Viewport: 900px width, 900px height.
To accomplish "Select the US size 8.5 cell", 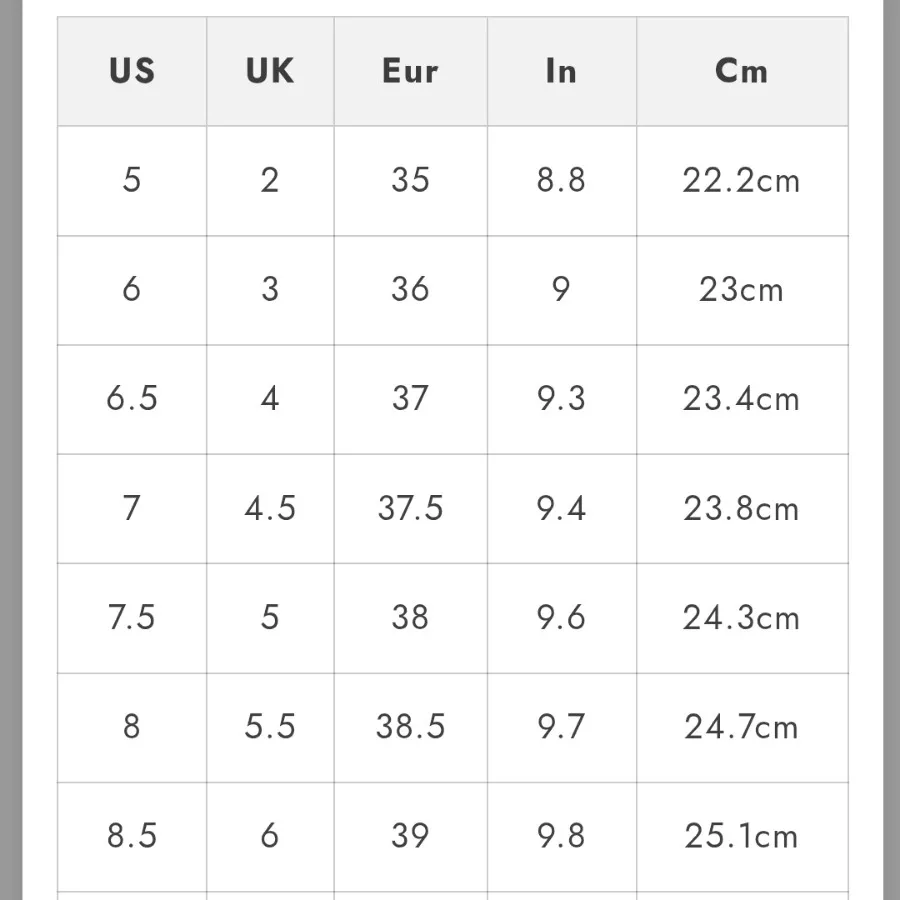I will click(132, 835).
